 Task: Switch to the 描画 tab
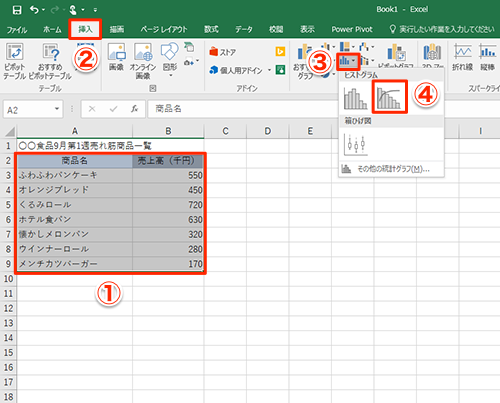coord(117,30)
